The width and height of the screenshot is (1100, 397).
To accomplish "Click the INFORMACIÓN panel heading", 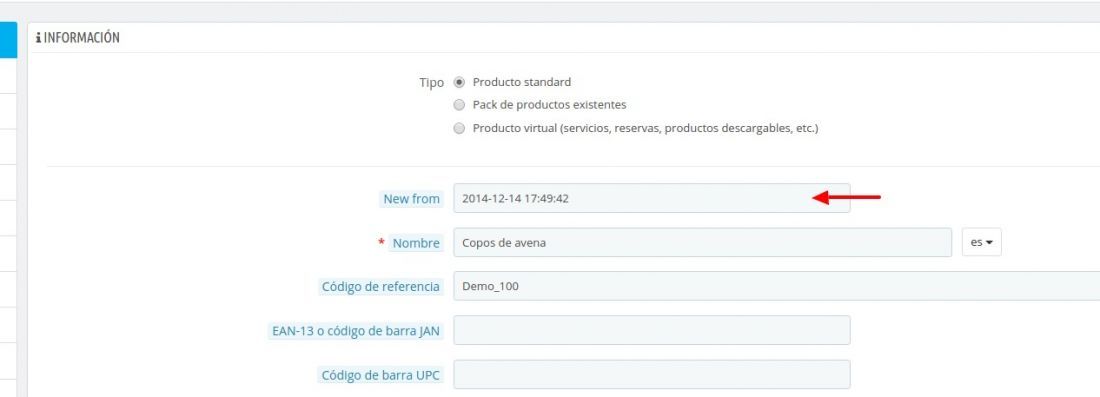I will click(81, 39).
